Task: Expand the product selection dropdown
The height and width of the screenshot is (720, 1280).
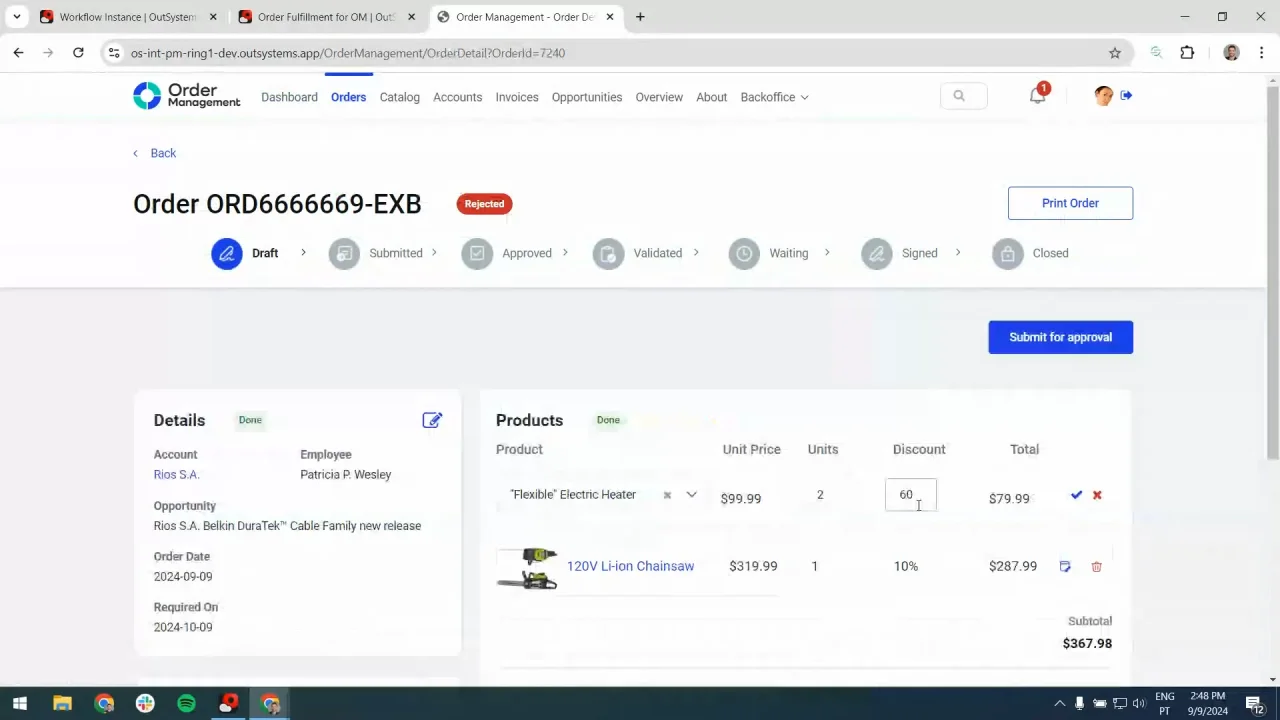Action: pyautogui.click(x=691, y=495)
